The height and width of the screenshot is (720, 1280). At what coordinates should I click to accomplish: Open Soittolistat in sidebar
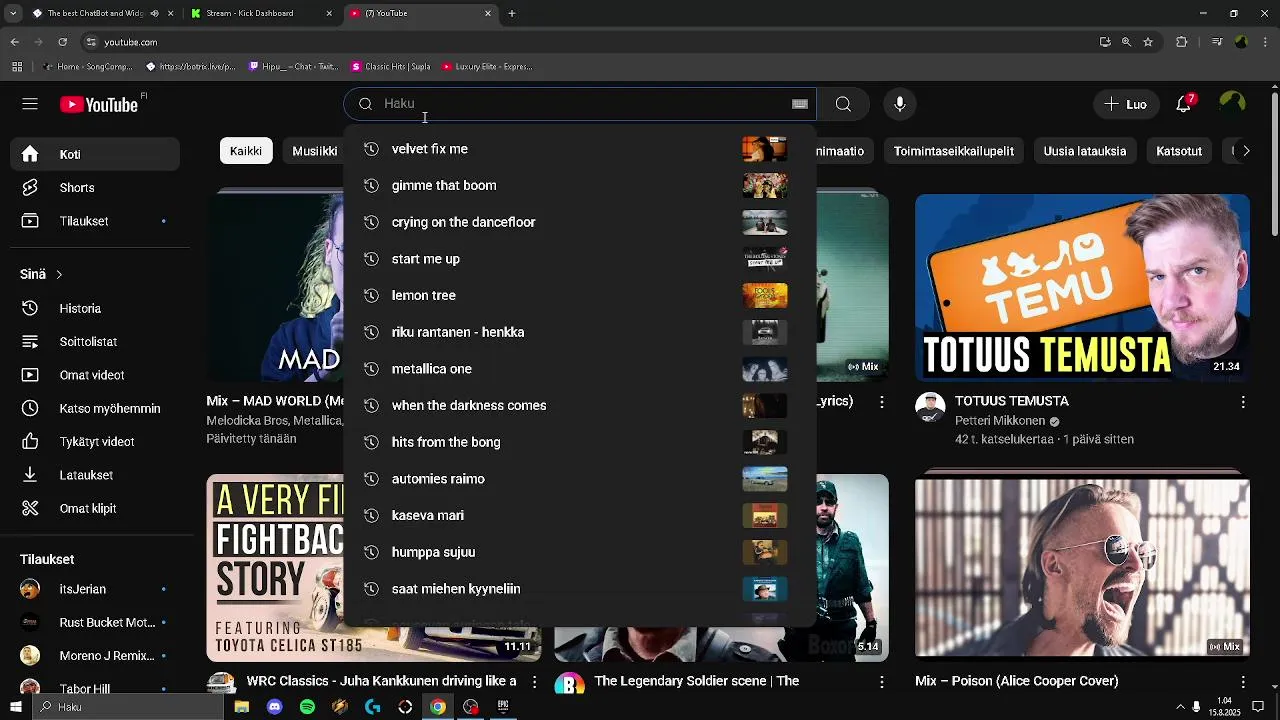(x=96, y=342)
